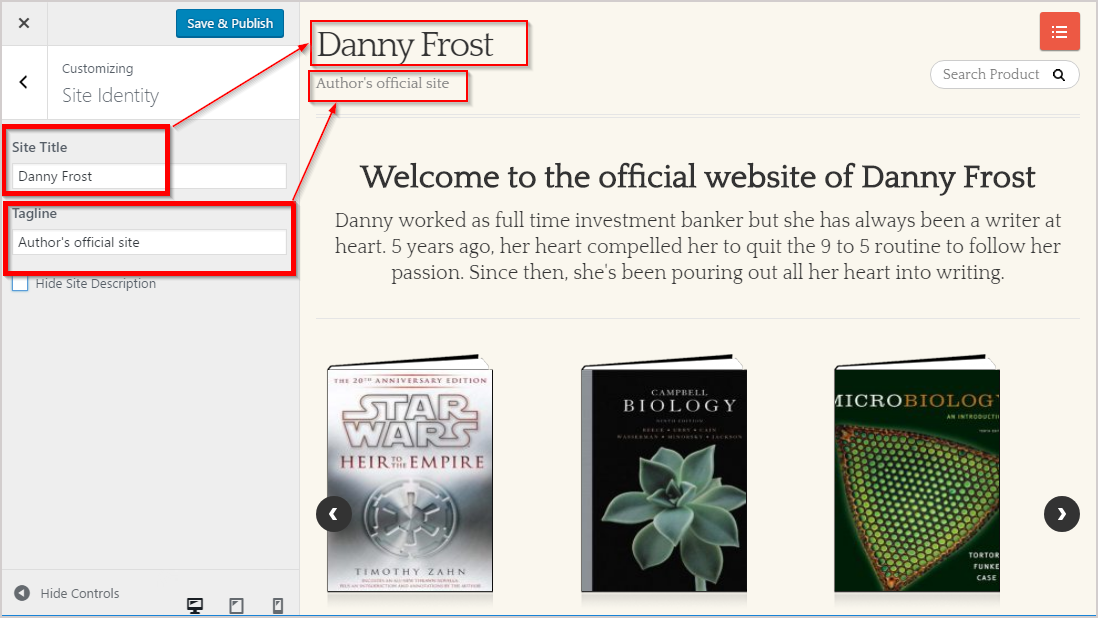The height and width of the screenshot is (618, 1098).
Task: Click the Welcome to the official website heading
Action: point(697,177)
